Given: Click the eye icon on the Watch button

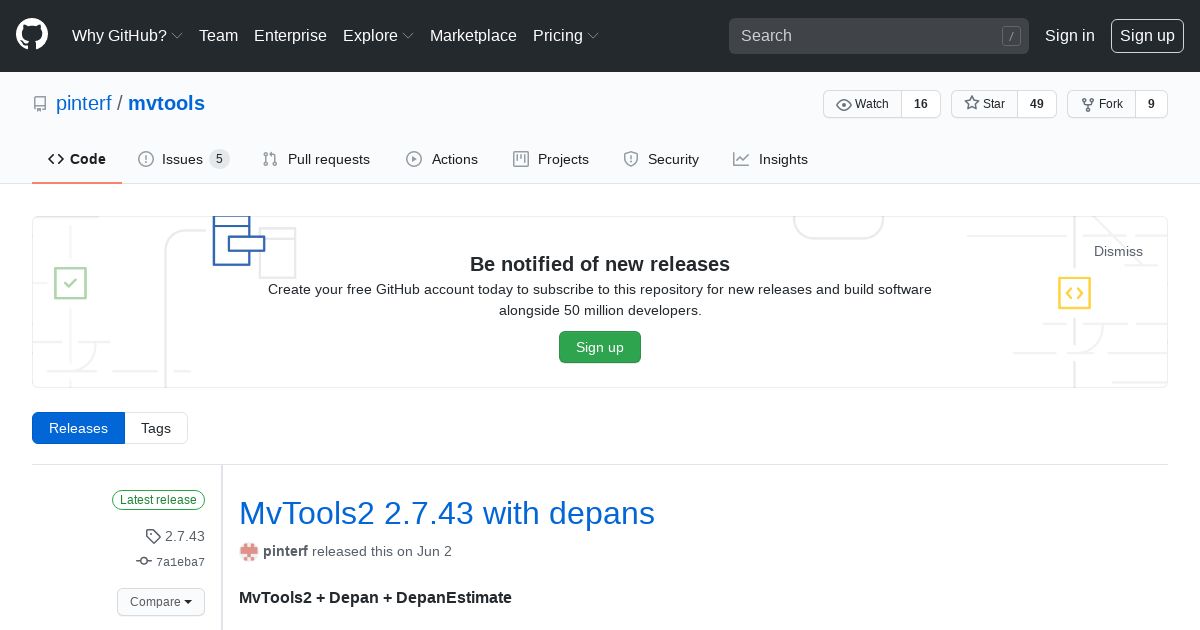Looking at the screenshot, I should 844,104.
